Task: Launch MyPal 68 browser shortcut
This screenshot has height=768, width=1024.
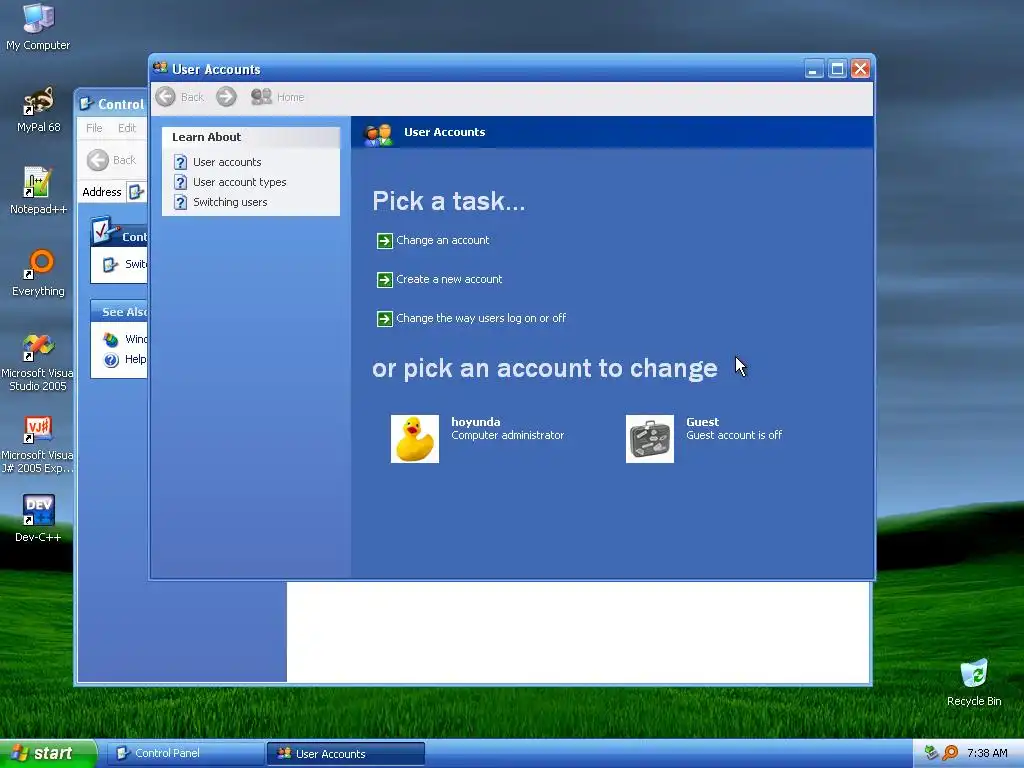Action: coord(38,110)
